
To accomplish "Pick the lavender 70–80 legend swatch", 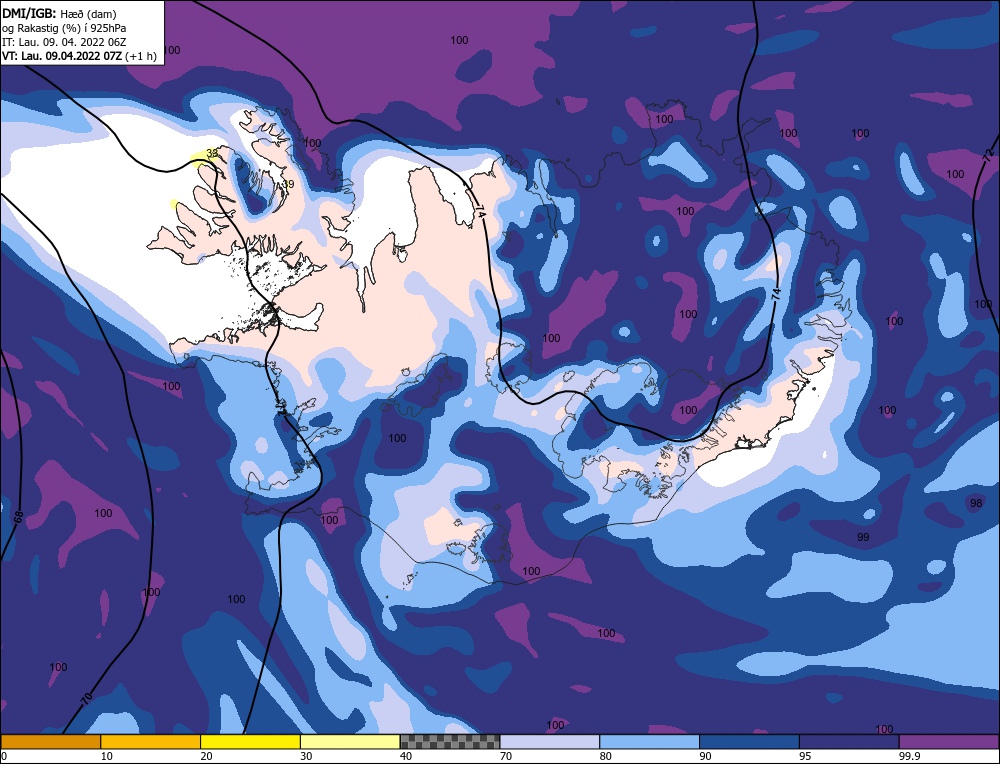I will point(550,741).
